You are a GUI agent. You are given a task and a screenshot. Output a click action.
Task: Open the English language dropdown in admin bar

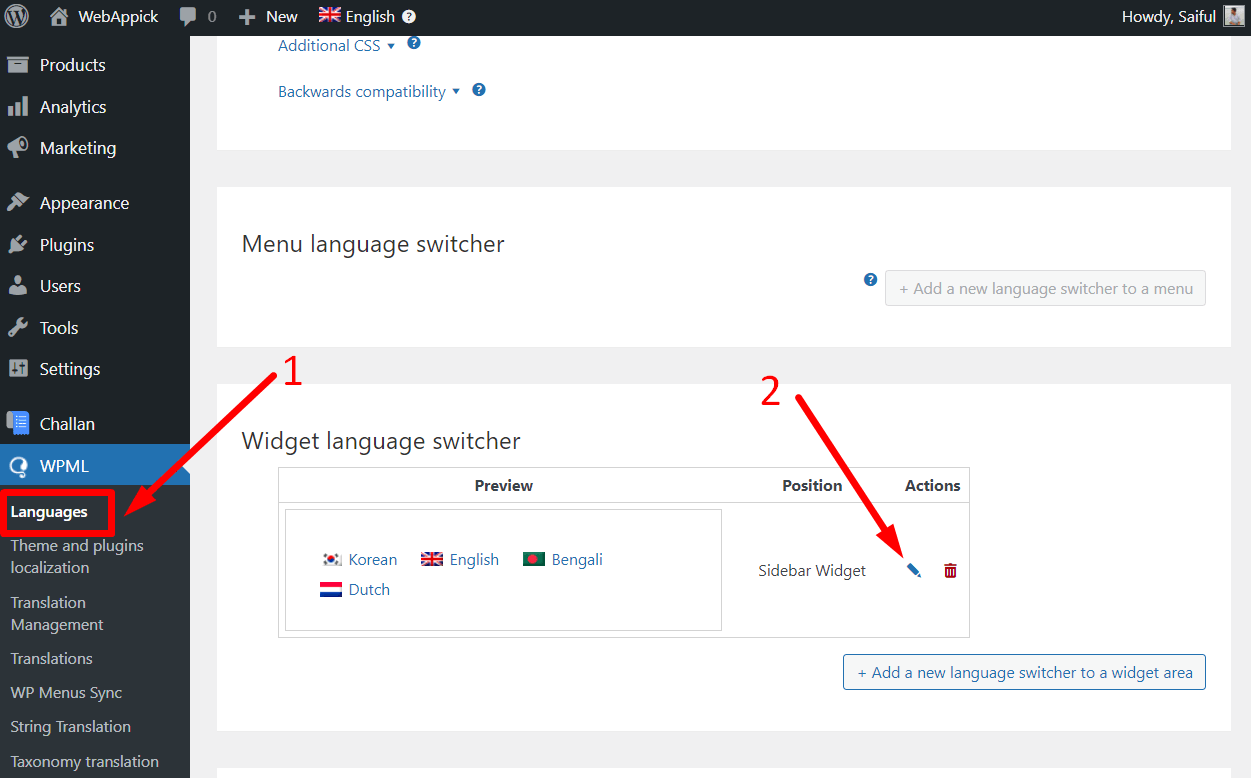tap(367, 16)
